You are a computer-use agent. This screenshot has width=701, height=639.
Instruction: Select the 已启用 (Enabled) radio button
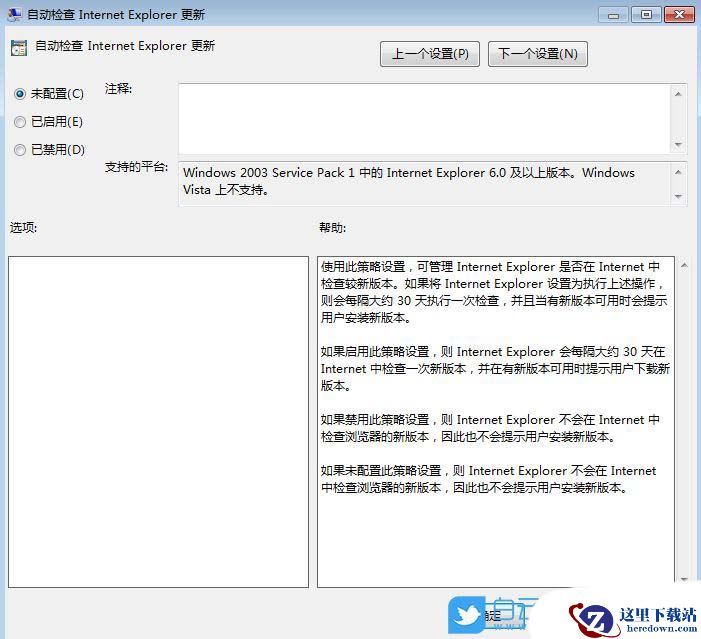(20, 122)
